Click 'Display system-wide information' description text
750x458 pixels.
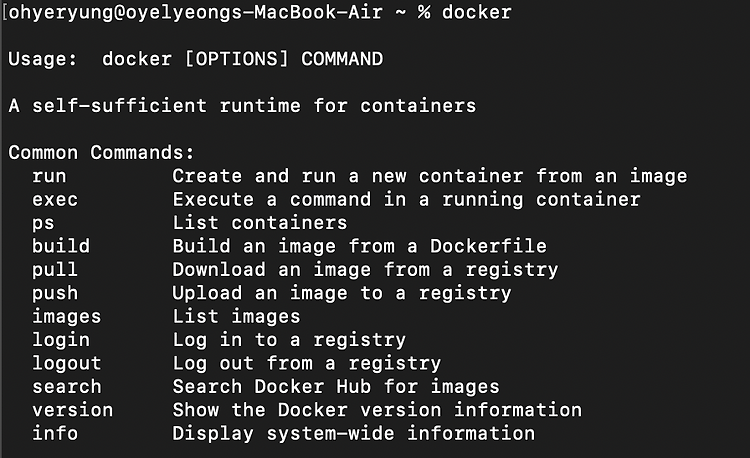click(x=353, y=434)
